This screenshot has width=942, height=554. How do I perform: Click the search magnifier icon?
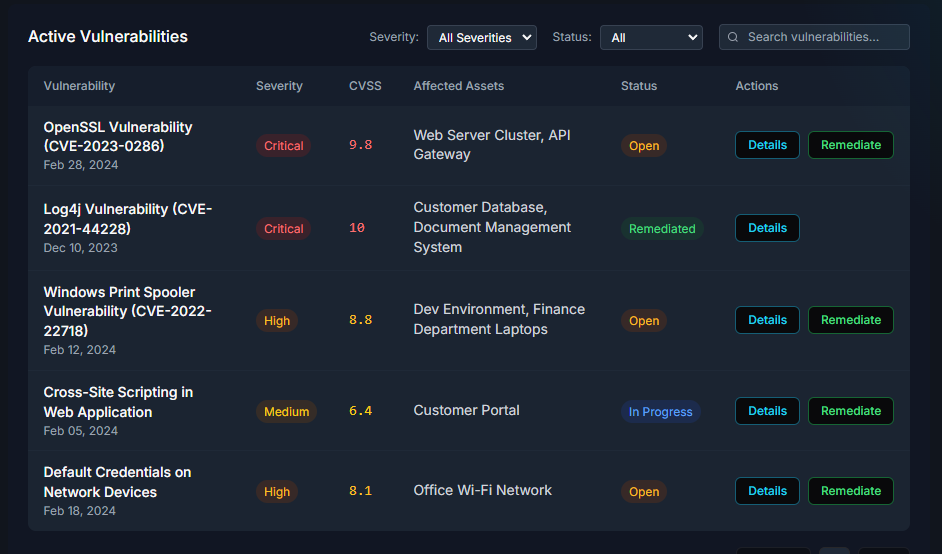(x=733, y=37)
